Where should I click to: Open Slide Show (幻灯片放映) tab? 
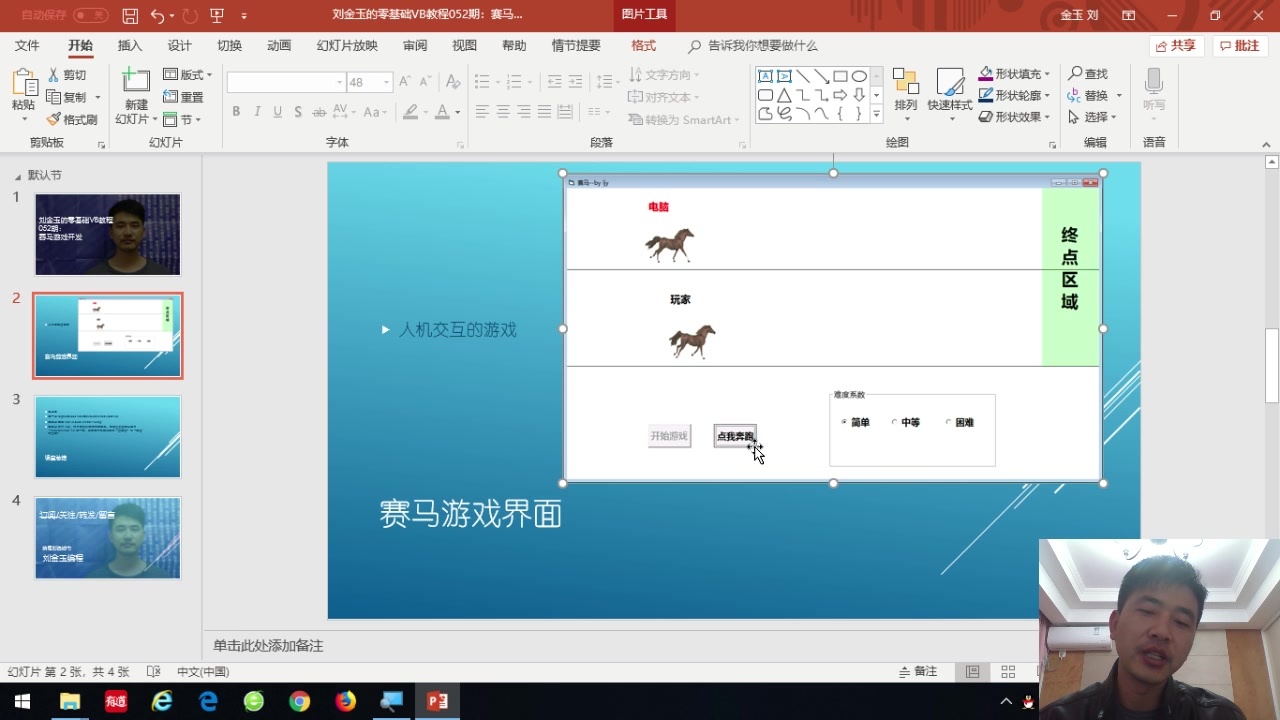tap(347, 46)
